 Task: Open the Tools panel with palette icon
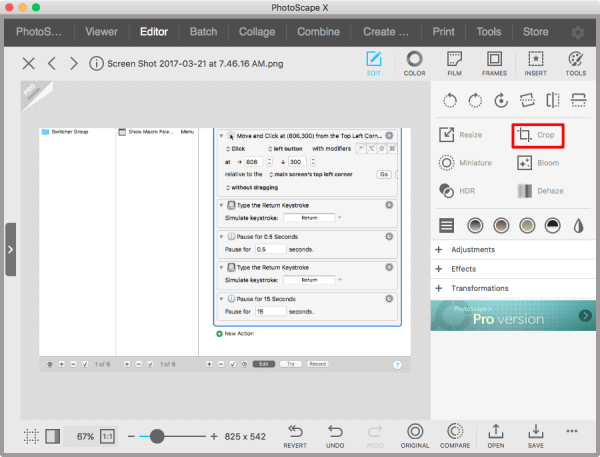[x=576, y=64]
